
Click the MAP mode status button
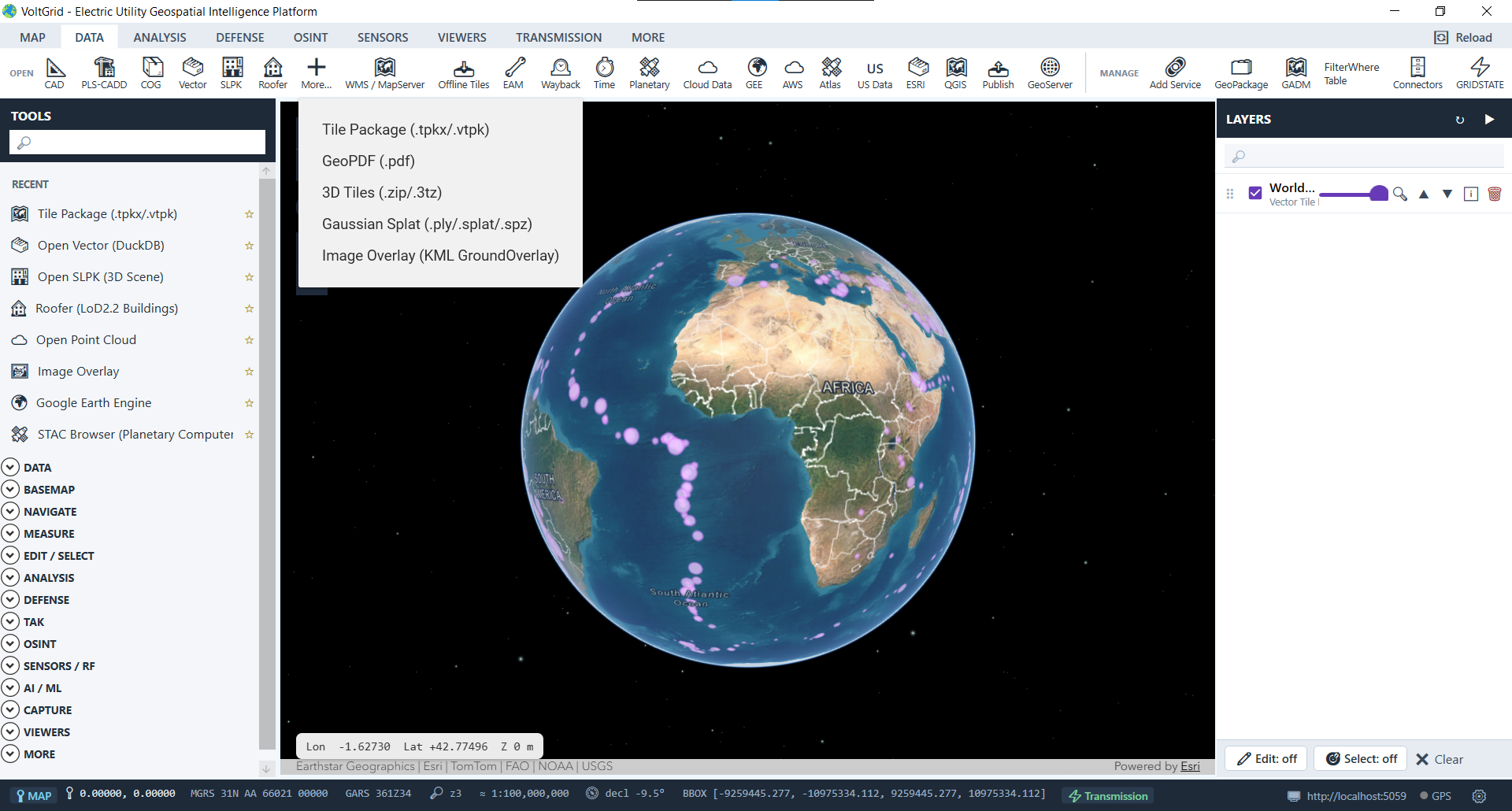click(34, 796)
